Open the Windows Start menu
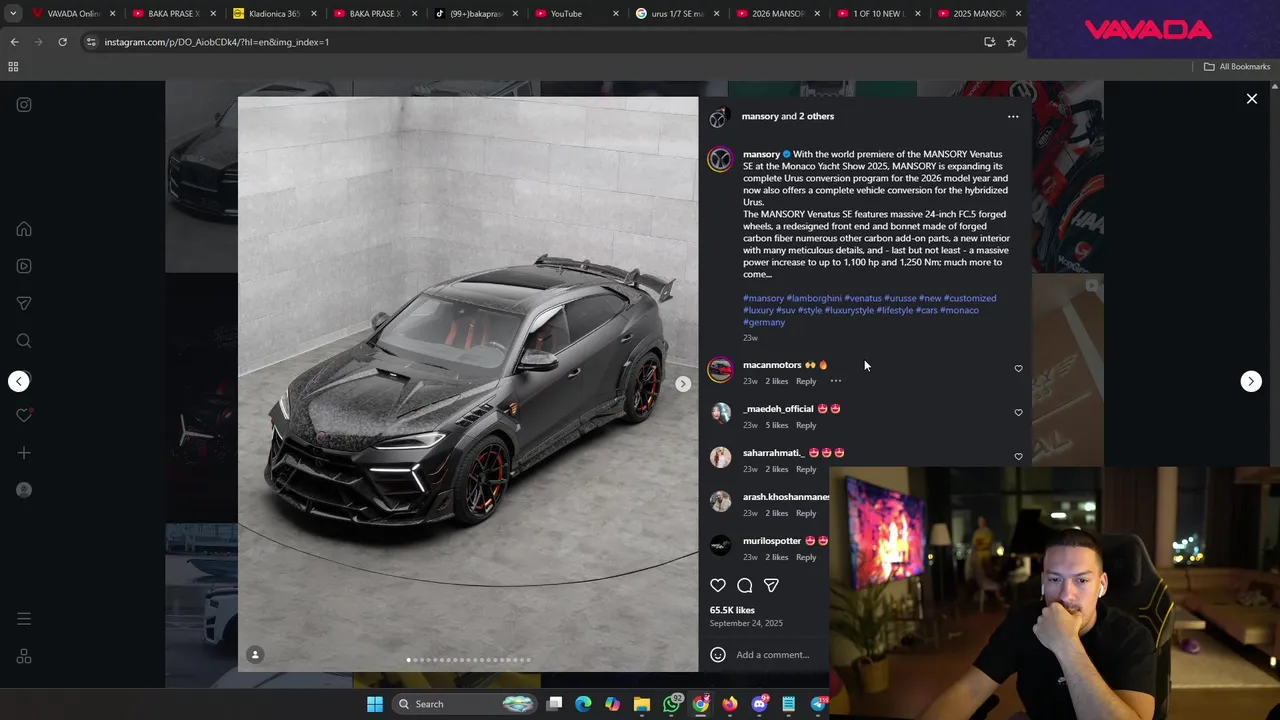 tap(375, 704)
